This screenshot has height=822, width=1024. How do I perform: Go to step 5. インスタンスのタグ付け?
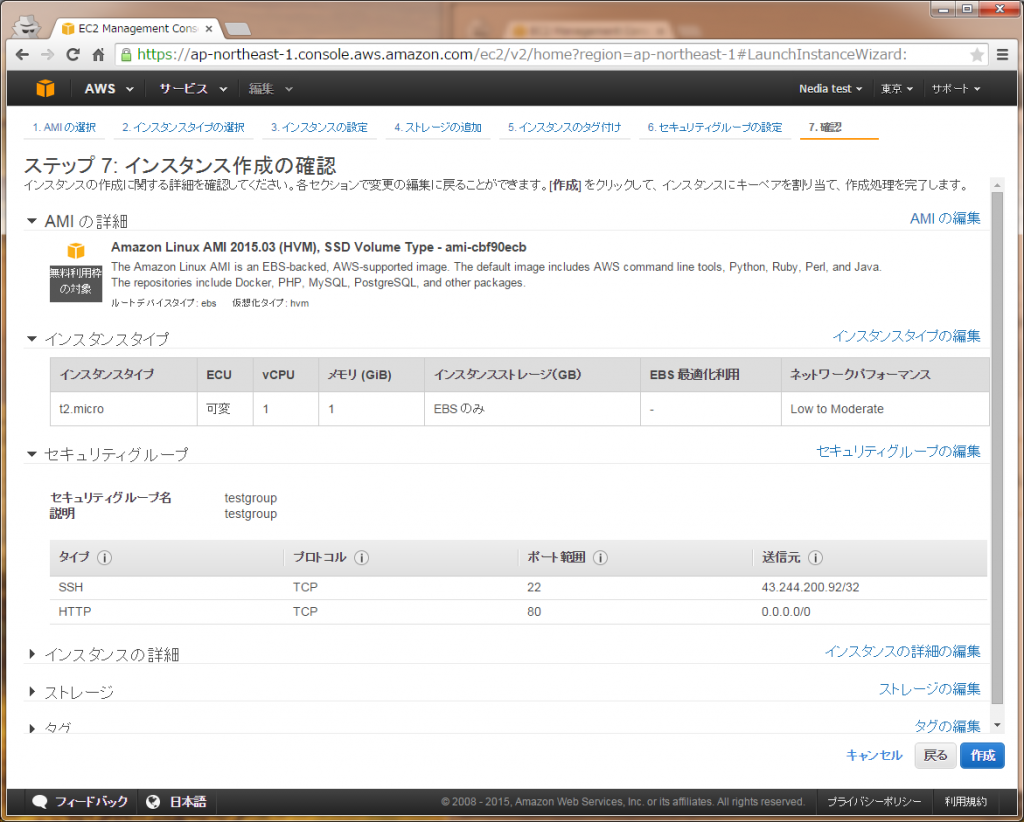pos(564,127)
